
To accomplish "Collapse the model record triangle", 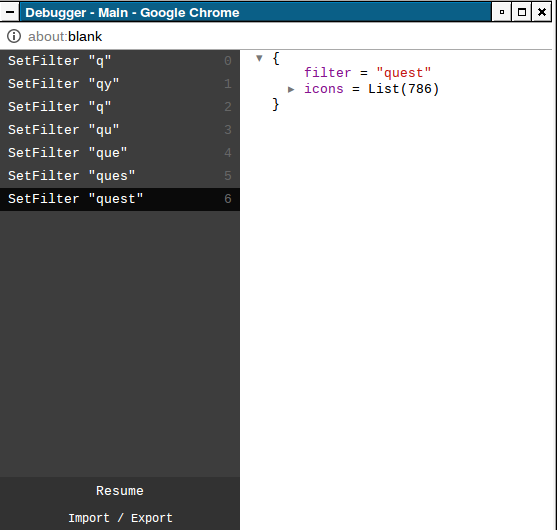I will coord(259,58).
